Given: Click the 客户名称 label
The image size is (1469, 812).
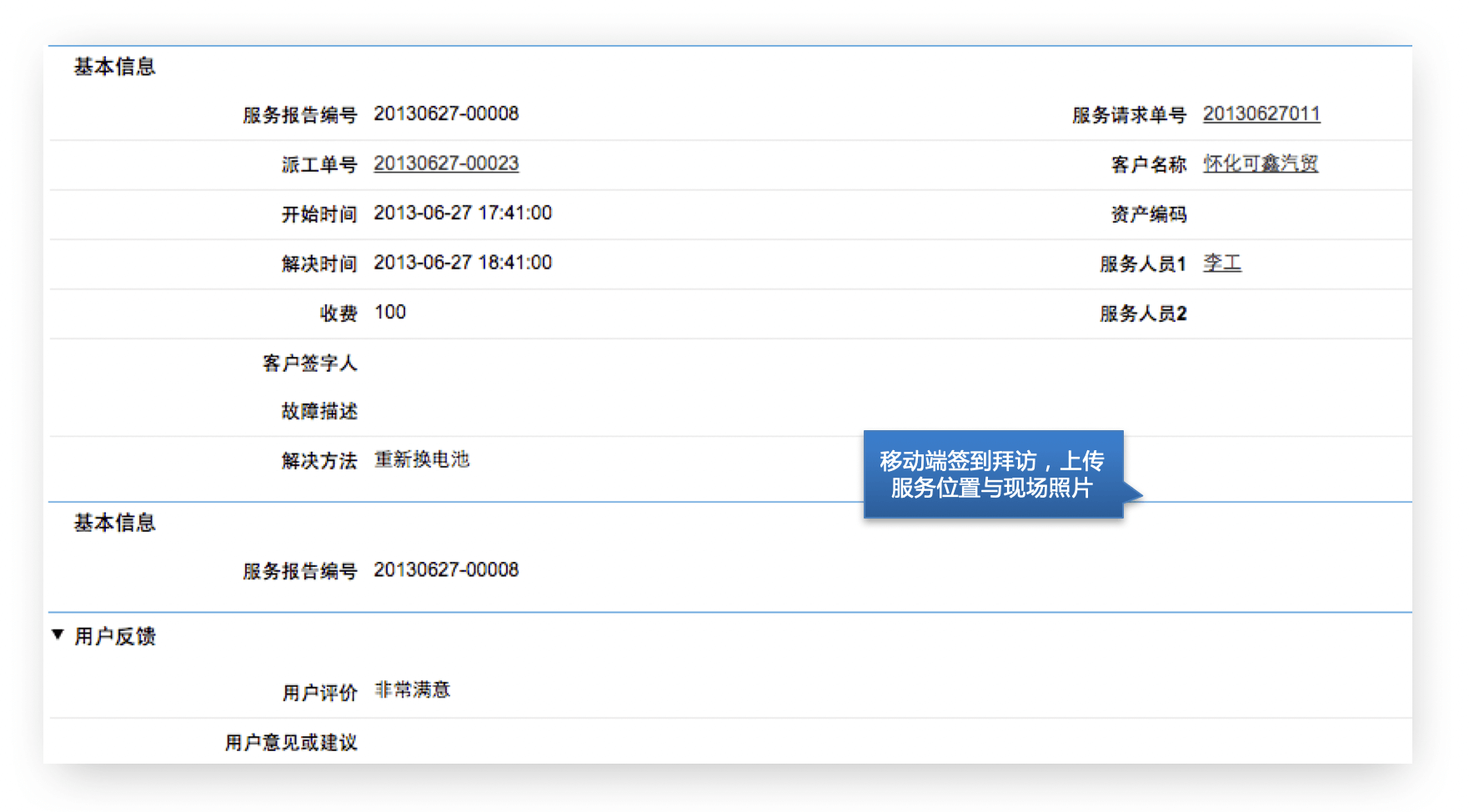Looking at the screenshot, I should click(1148, 165).
